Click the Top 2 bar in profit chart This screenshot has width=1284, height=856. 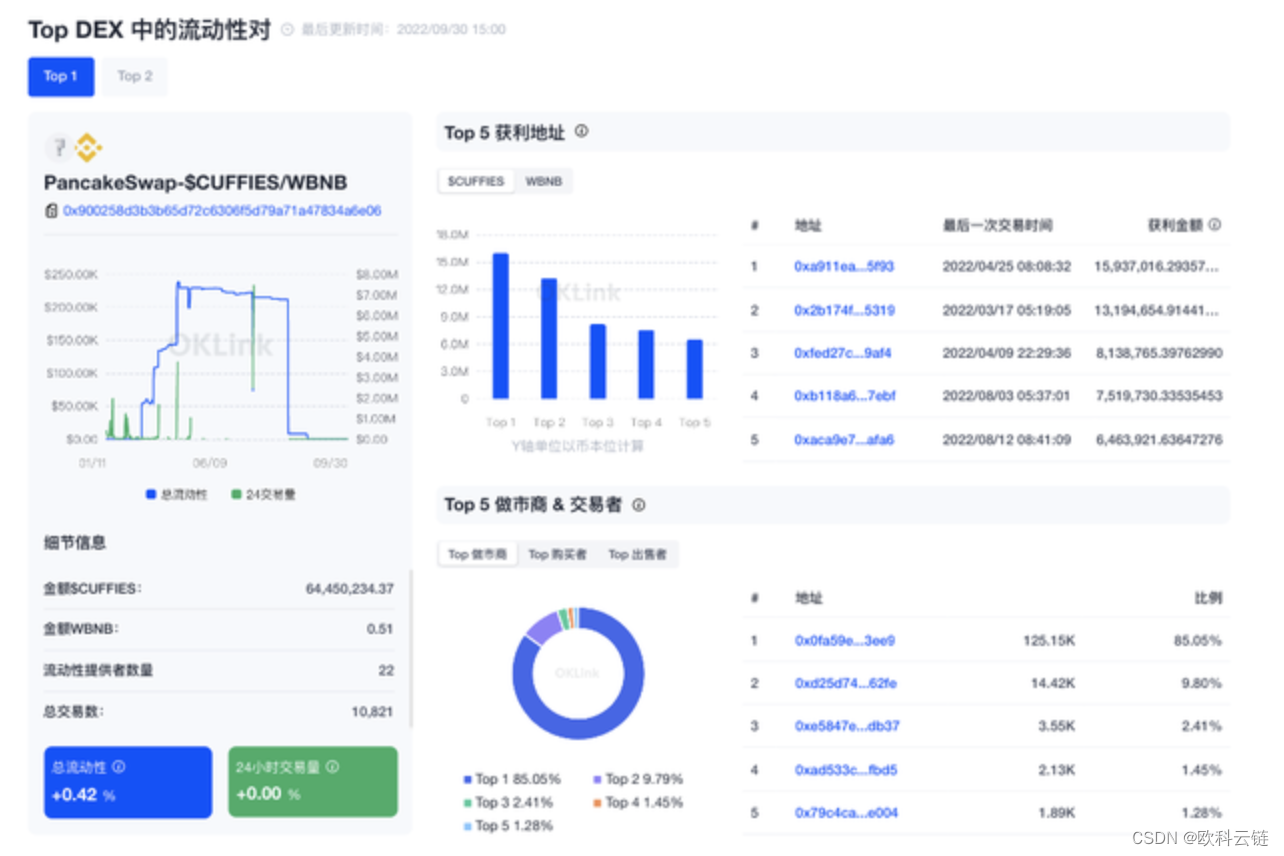[x=549, y=338]
